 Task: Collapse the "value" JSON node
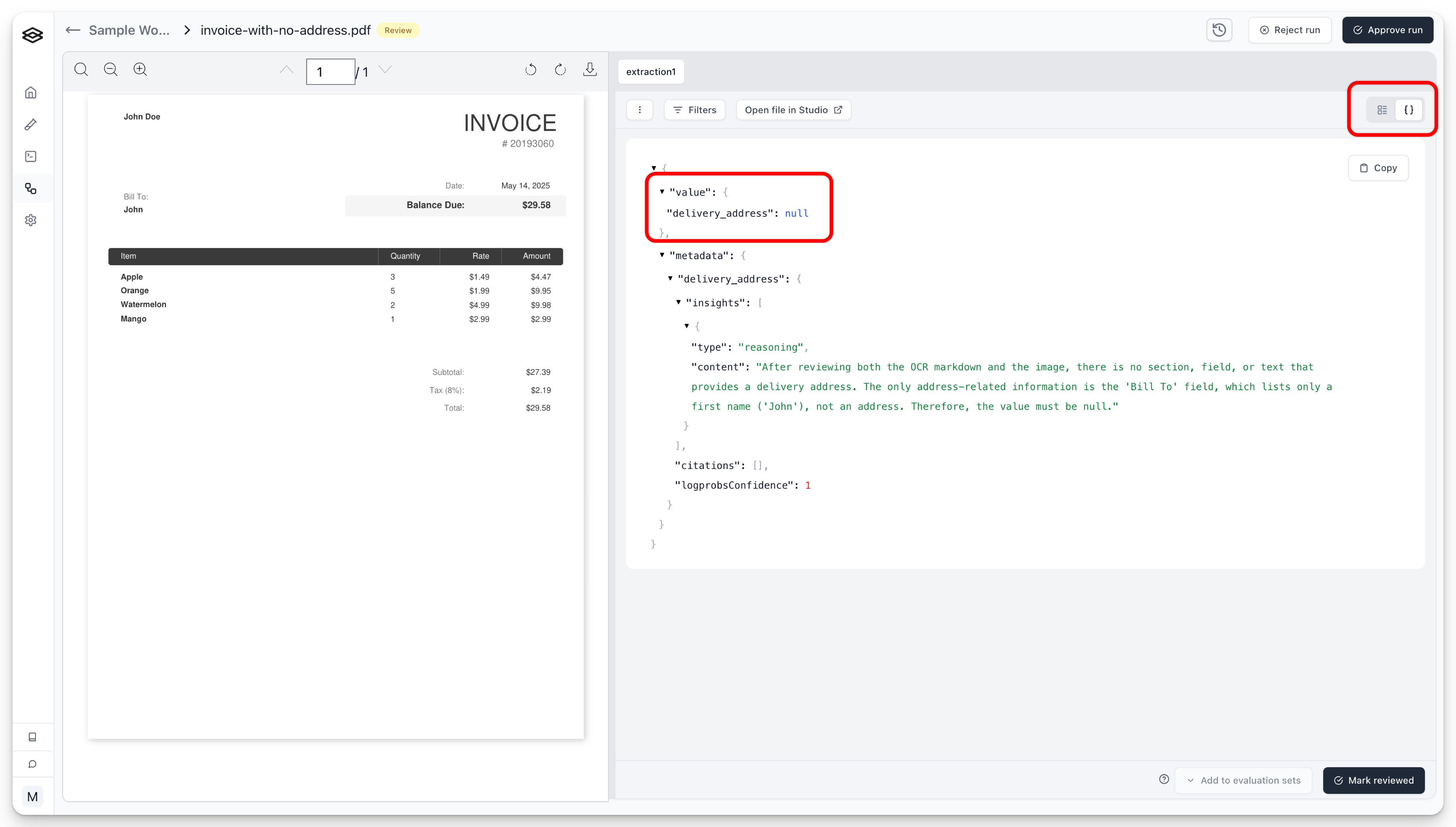pos(662,192)
